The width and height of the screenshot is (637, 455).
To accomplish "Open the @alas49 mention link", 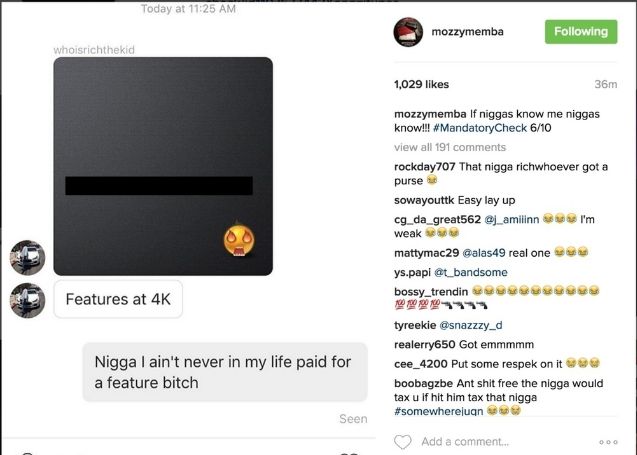I will pos(483,253).
